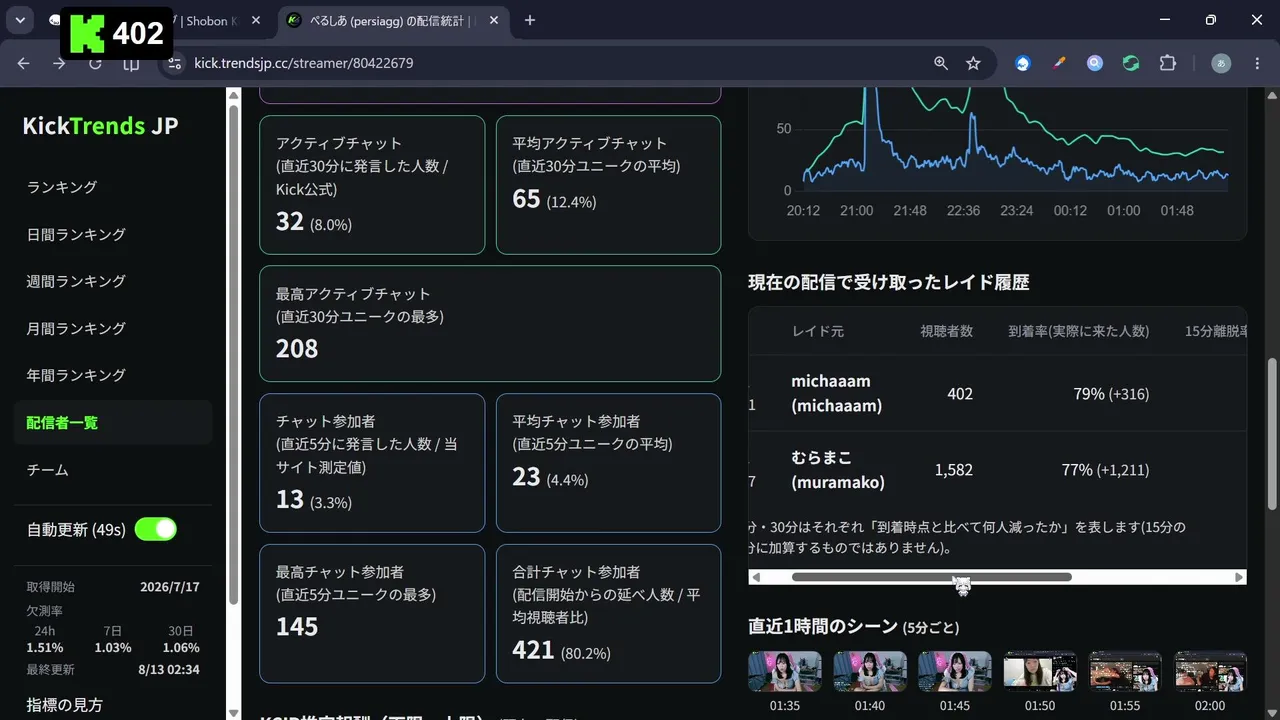Click the 合計チャット参加者 stat card
The width and height of the screenshot is (1280, 720).
click(608, 613)
